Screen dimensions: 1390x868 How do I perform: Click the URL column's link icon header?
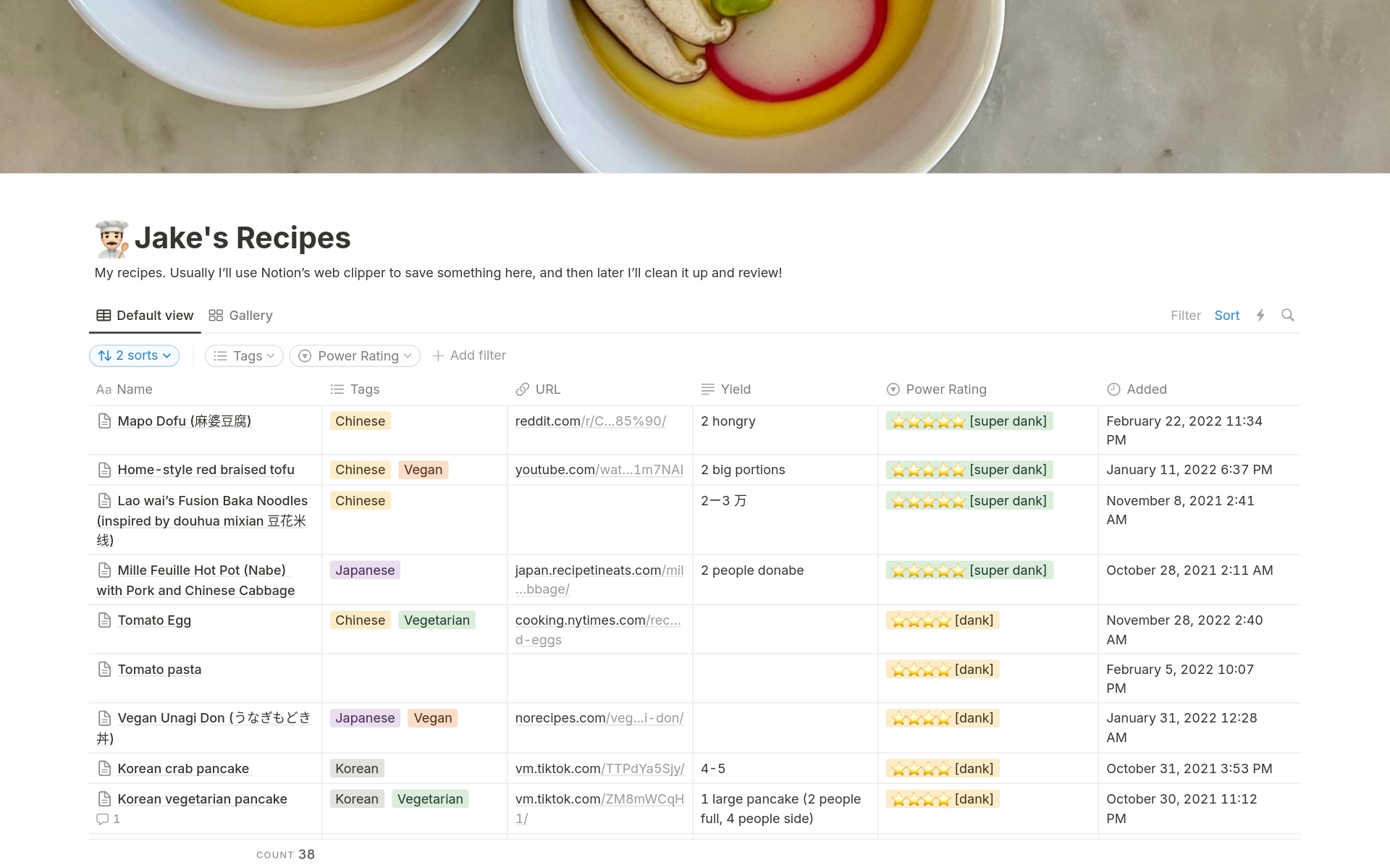(523, 389)
